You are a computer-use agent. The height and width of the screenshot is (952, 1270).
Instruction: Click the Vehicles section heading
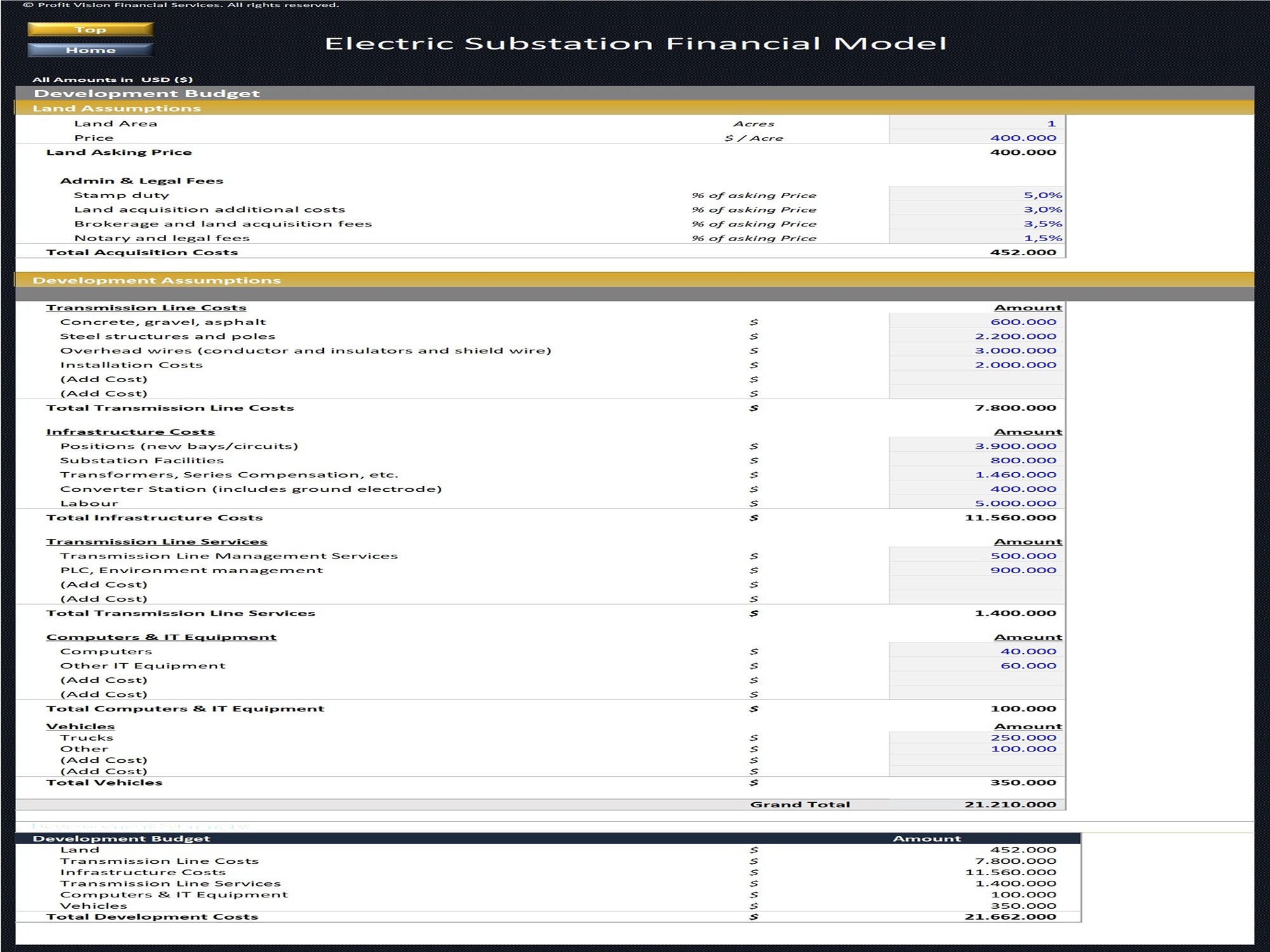click(80, 726)
